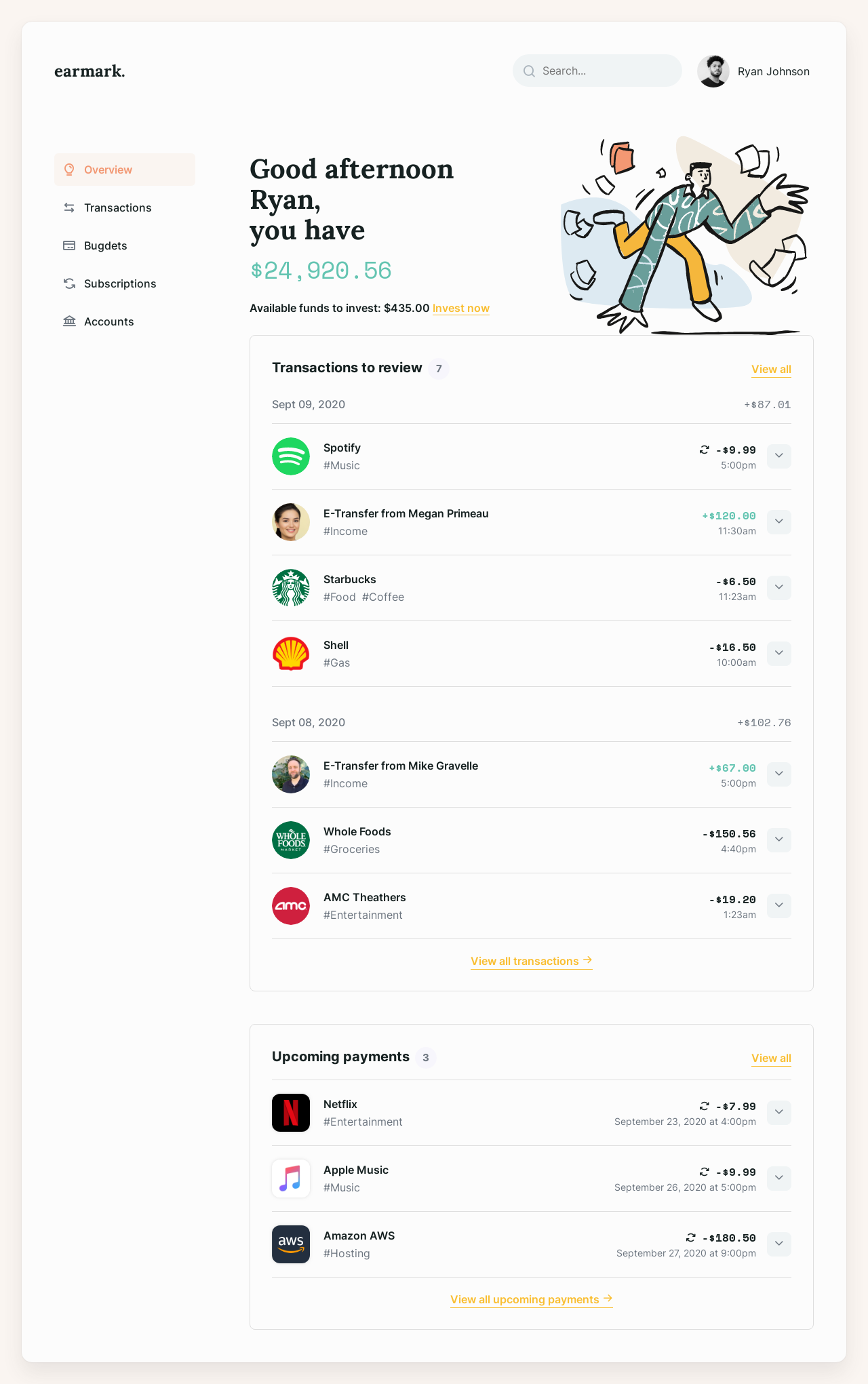Click the Invest now link
Screen dimensions: 868x1384
pos(461,309)
